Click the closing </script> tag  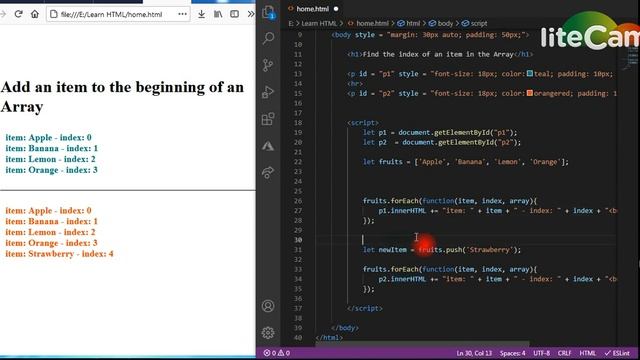point(364,309)
